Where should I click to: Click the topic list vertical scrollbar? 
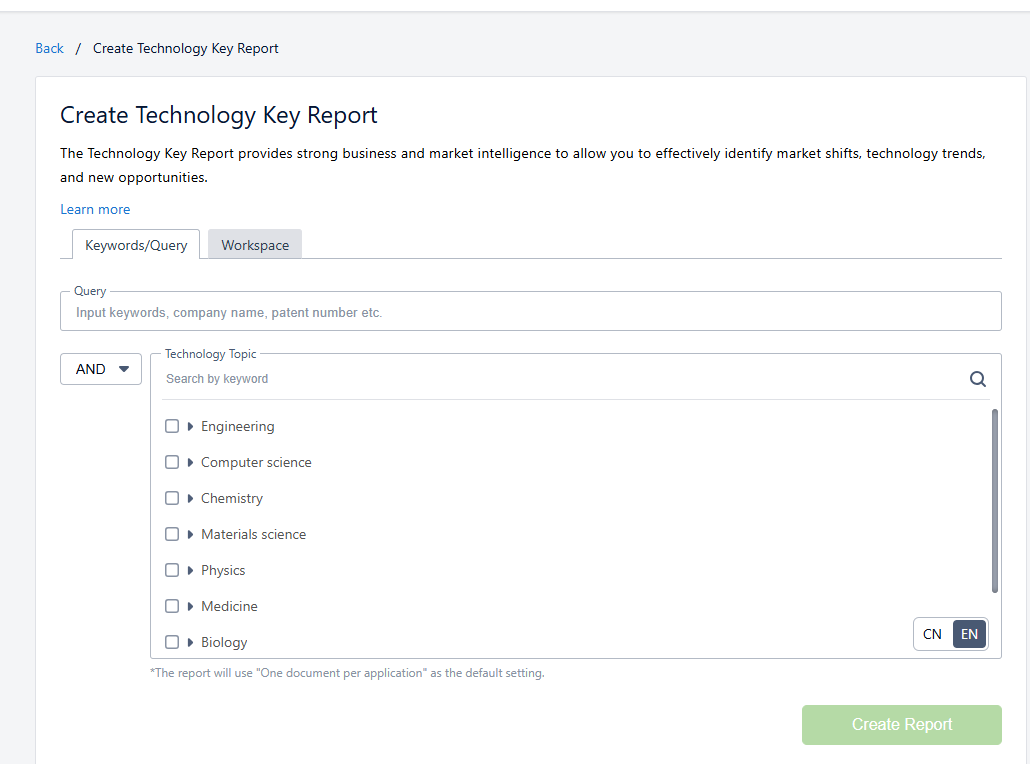[x=994, y=500]
